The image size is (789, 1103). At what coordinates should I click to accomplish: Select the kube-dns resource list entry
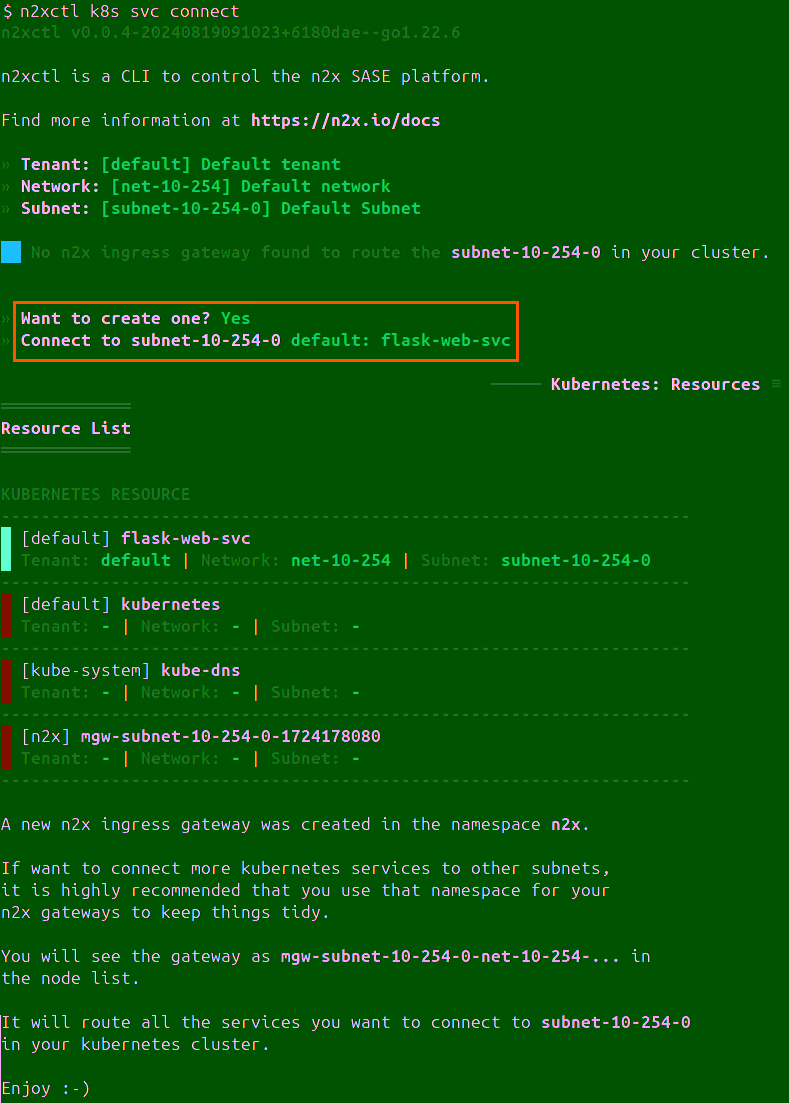200,670
